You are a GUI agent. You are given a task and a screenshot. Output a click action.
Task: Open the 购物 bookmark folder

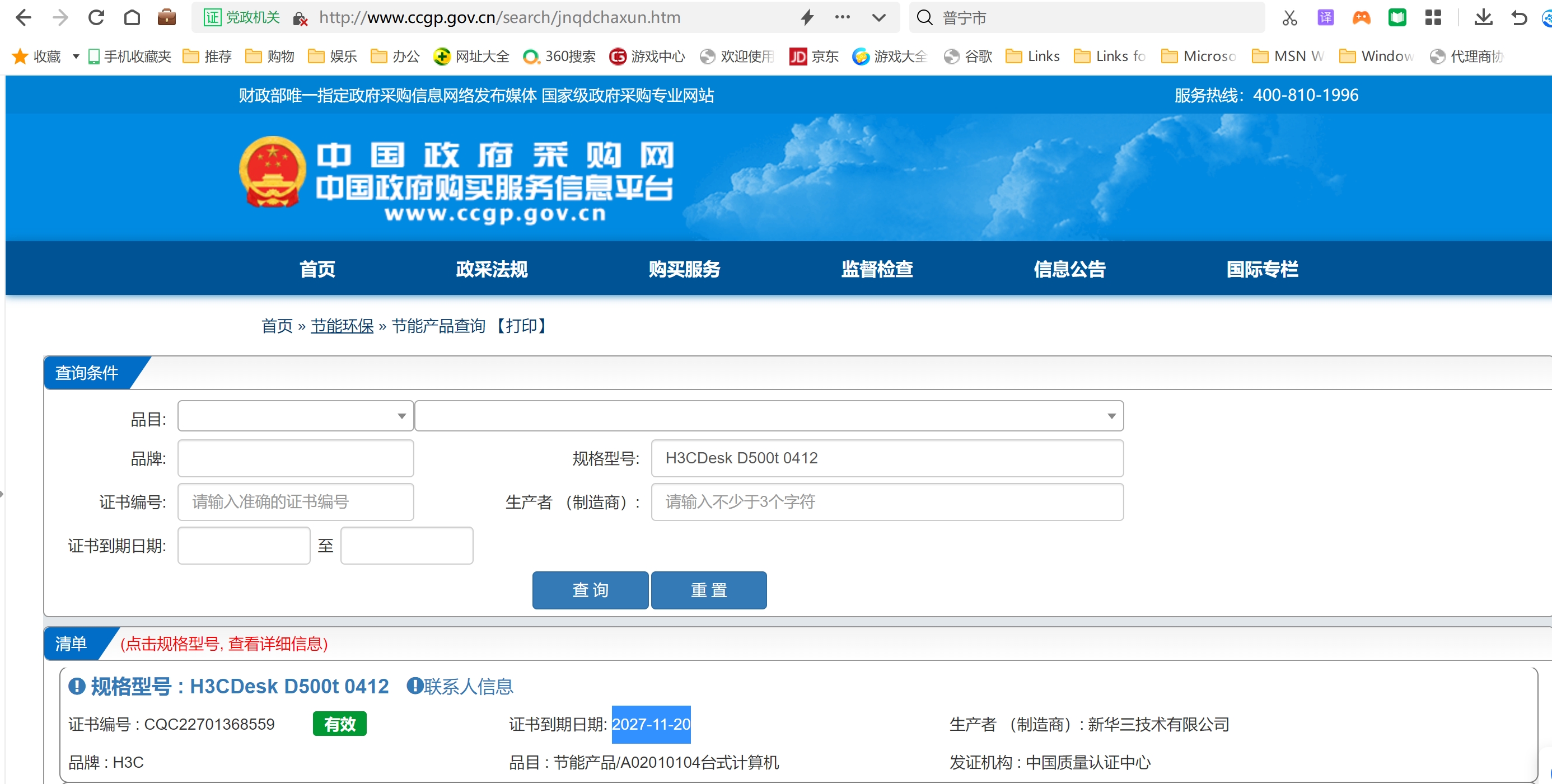pyautogui.click(x=270, y=57)
